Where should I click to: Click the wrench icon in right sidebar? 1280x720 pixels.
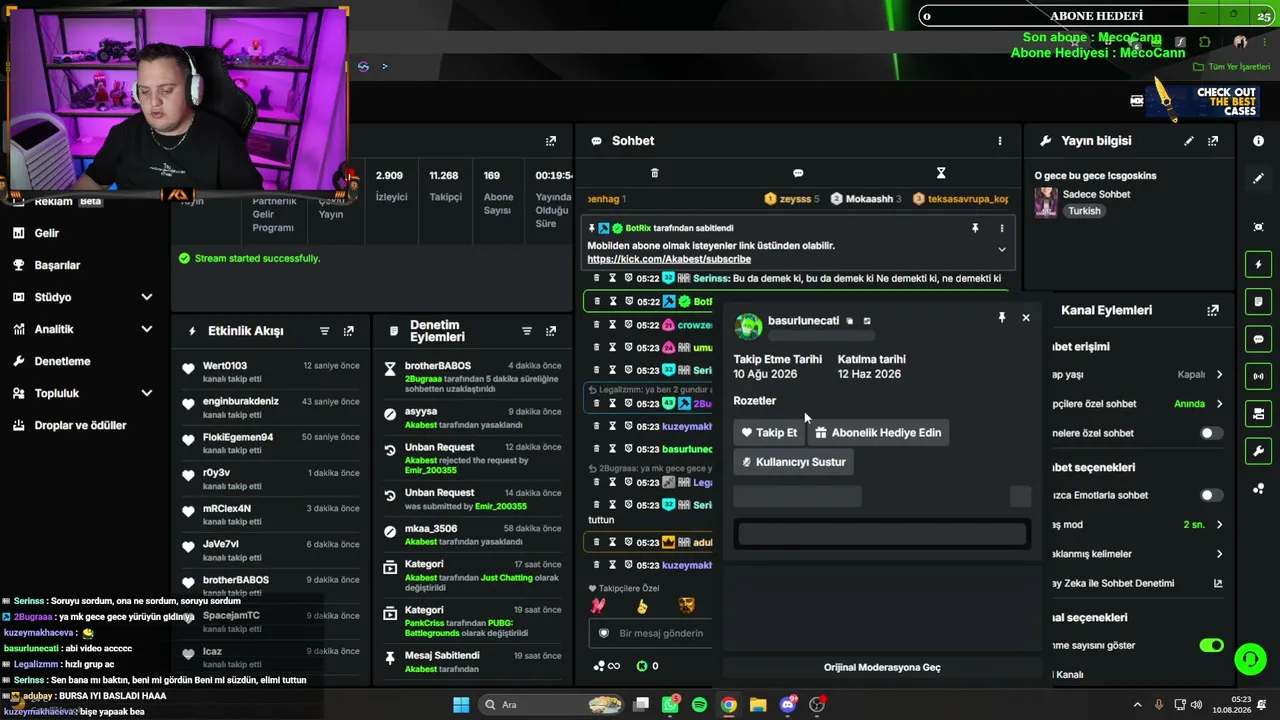(1259, 451)
